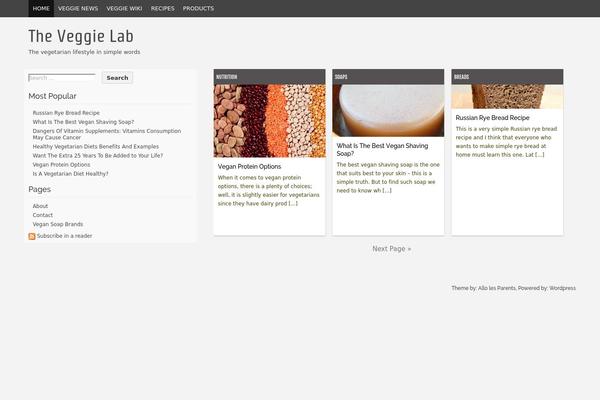Click the rye bread thumbnail

pos(507,96)
